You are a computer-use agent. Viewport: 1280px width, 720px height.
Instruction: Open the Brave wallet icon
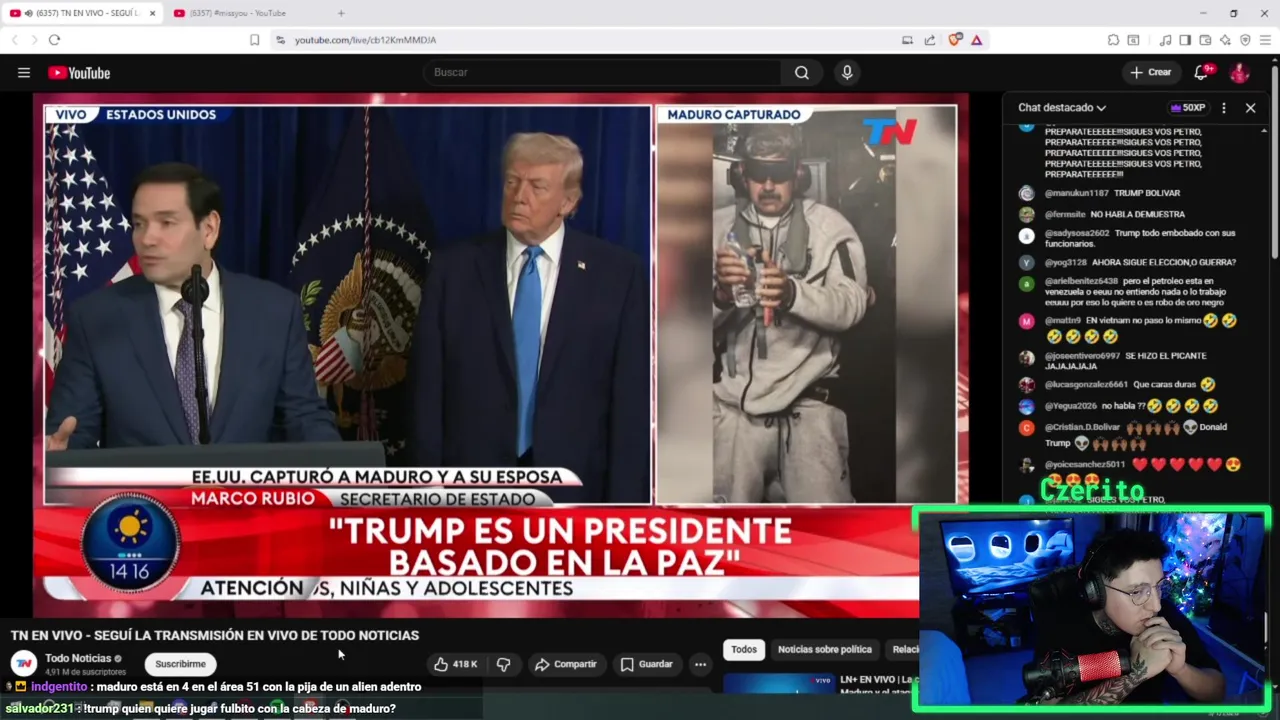pyautogui.click(x=1205, y=40)
